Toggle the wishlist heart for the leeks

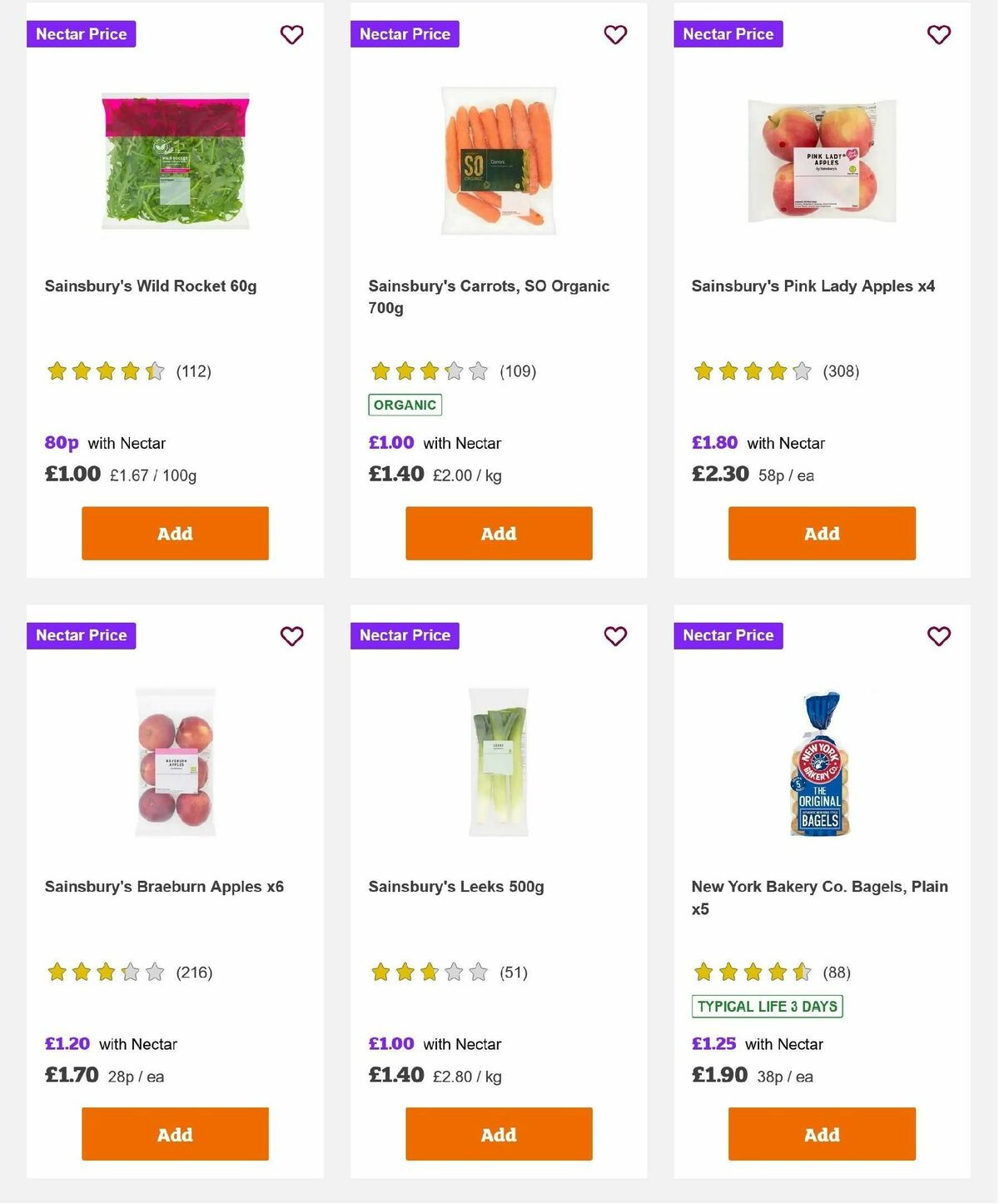[614, 635]
